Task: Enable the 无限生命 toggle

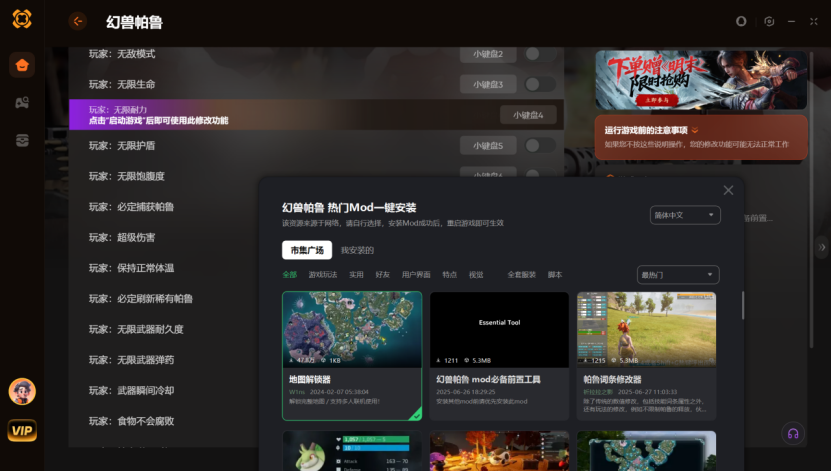Action: pos(539,84)
